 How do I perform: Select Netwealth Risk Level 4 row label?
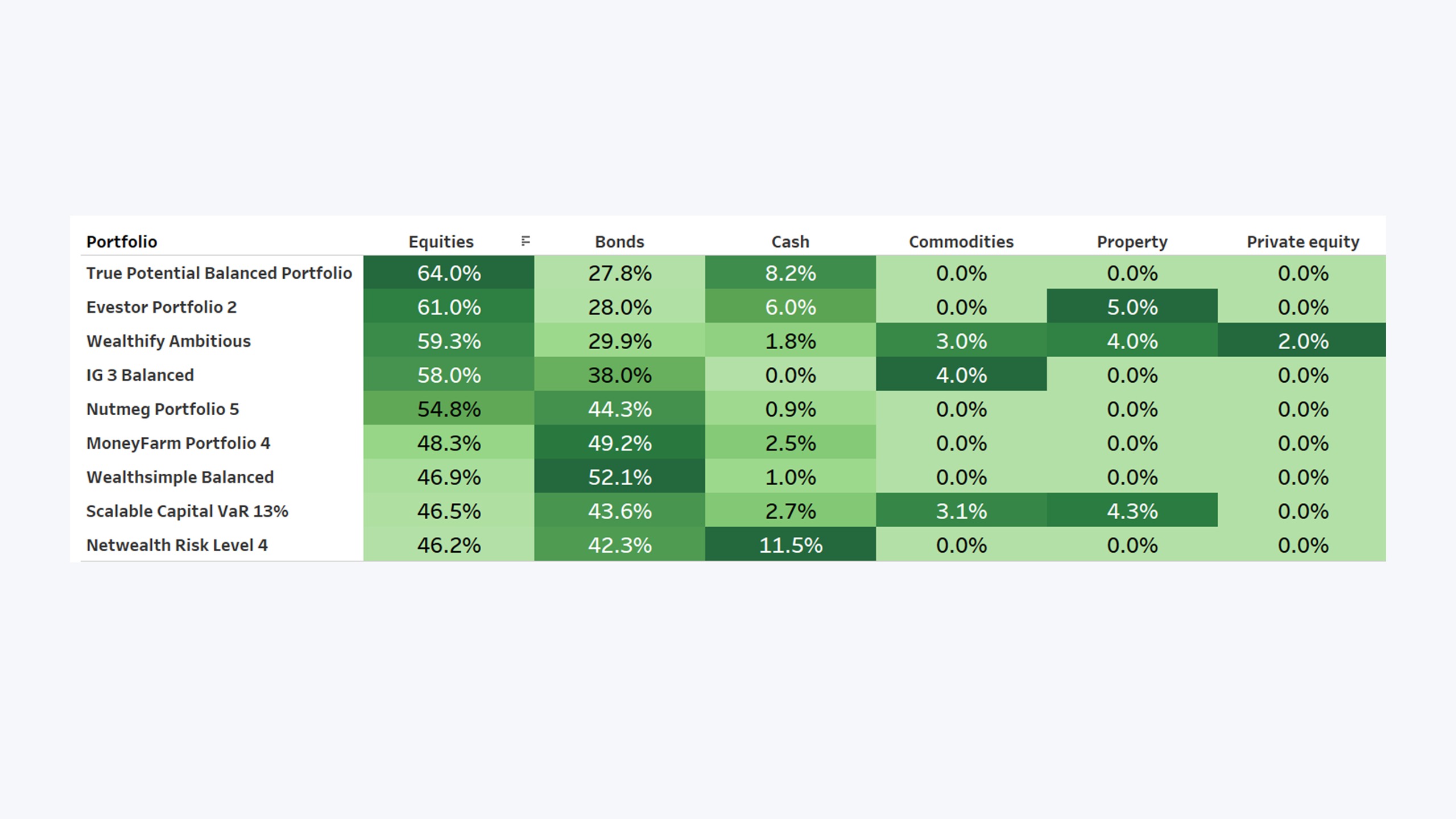(x=177, y=545)
